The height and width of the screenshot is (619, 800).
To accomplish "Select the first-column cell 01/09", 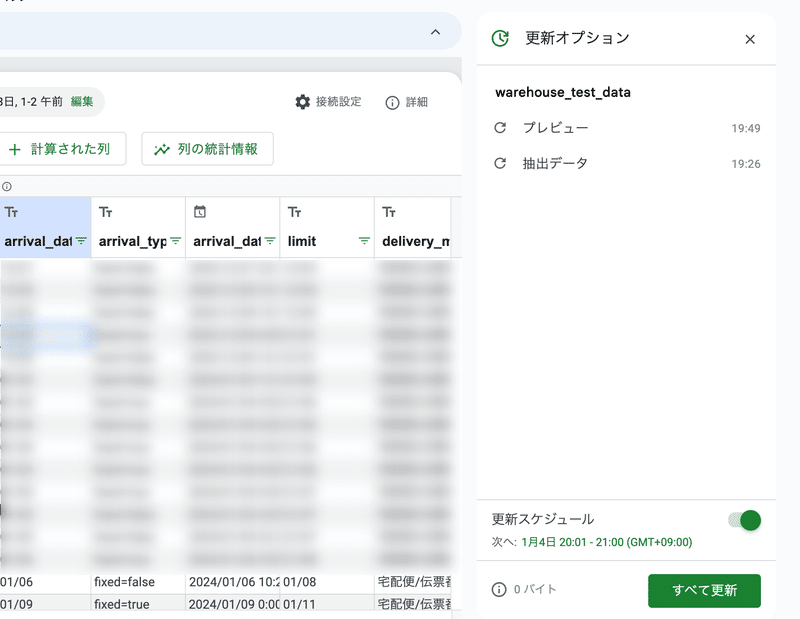I will coord(45,604).
